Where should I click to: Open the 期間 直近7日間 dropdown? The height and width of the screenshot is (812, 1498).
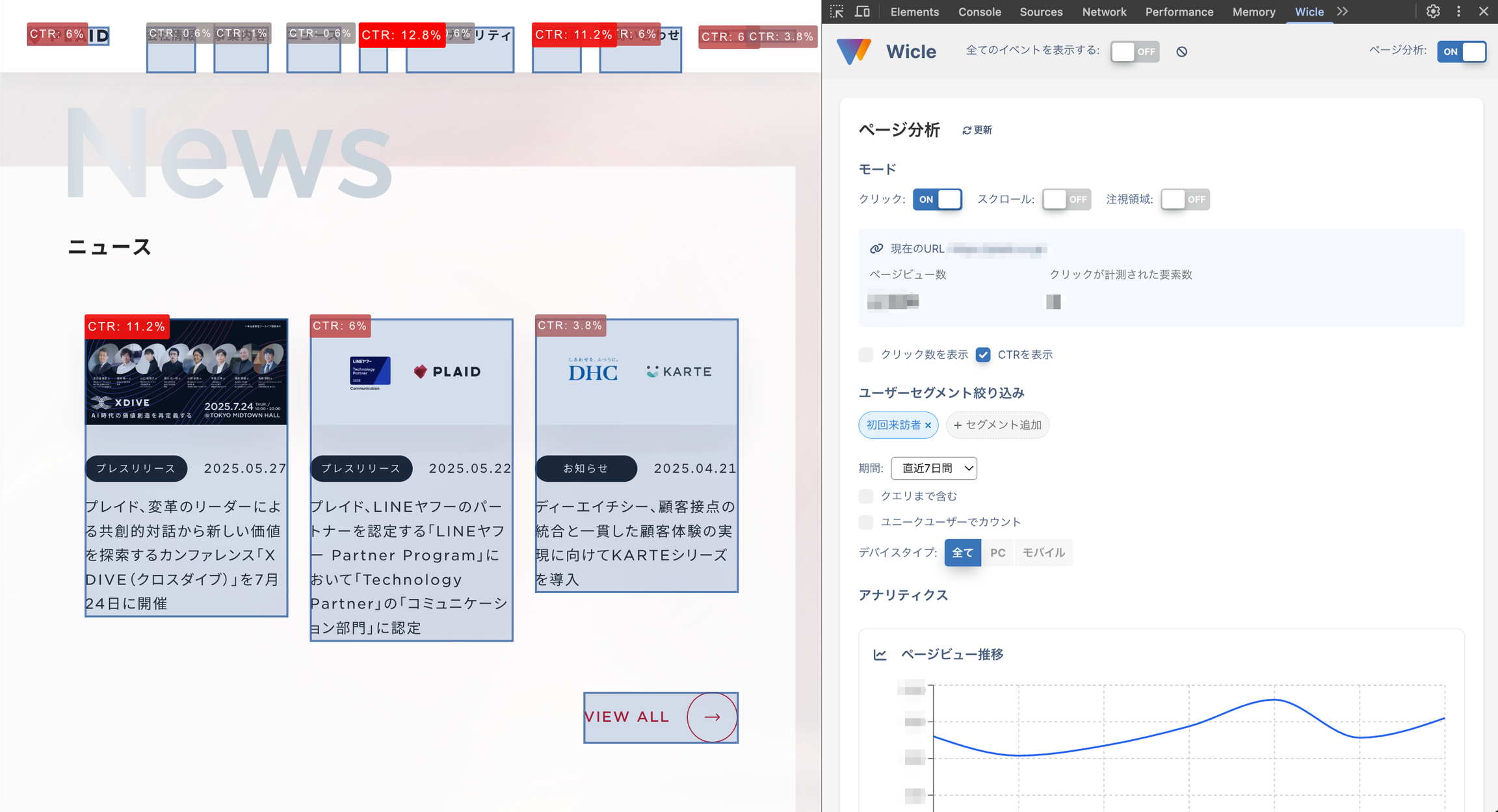point(934,468)
